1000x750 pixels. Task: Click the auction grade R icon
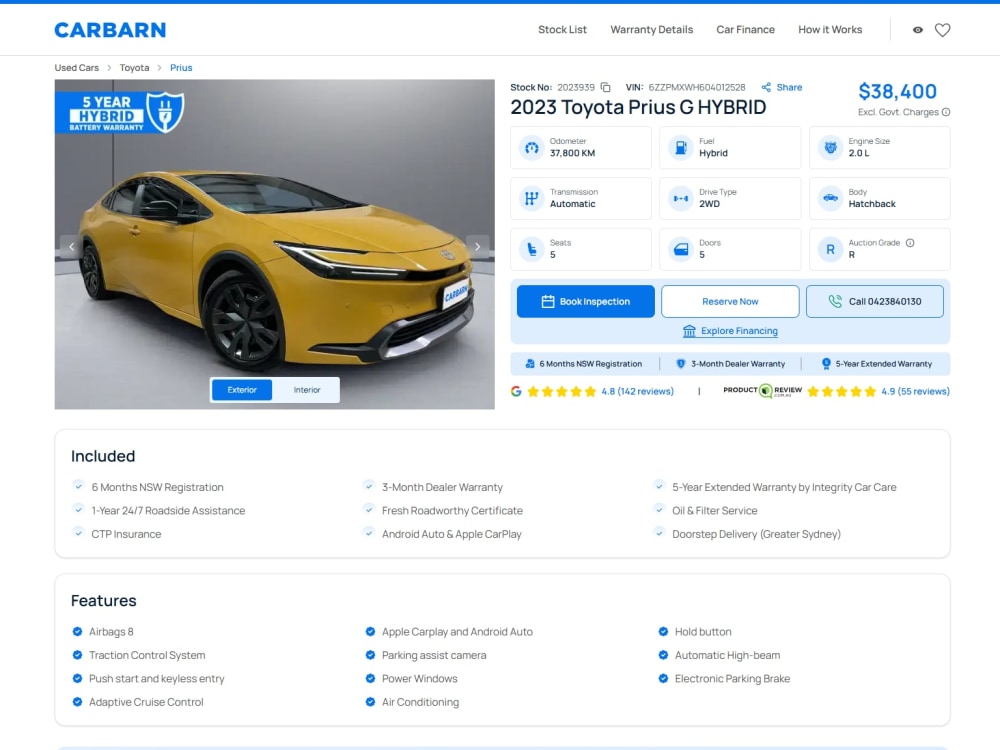[830, 249]
